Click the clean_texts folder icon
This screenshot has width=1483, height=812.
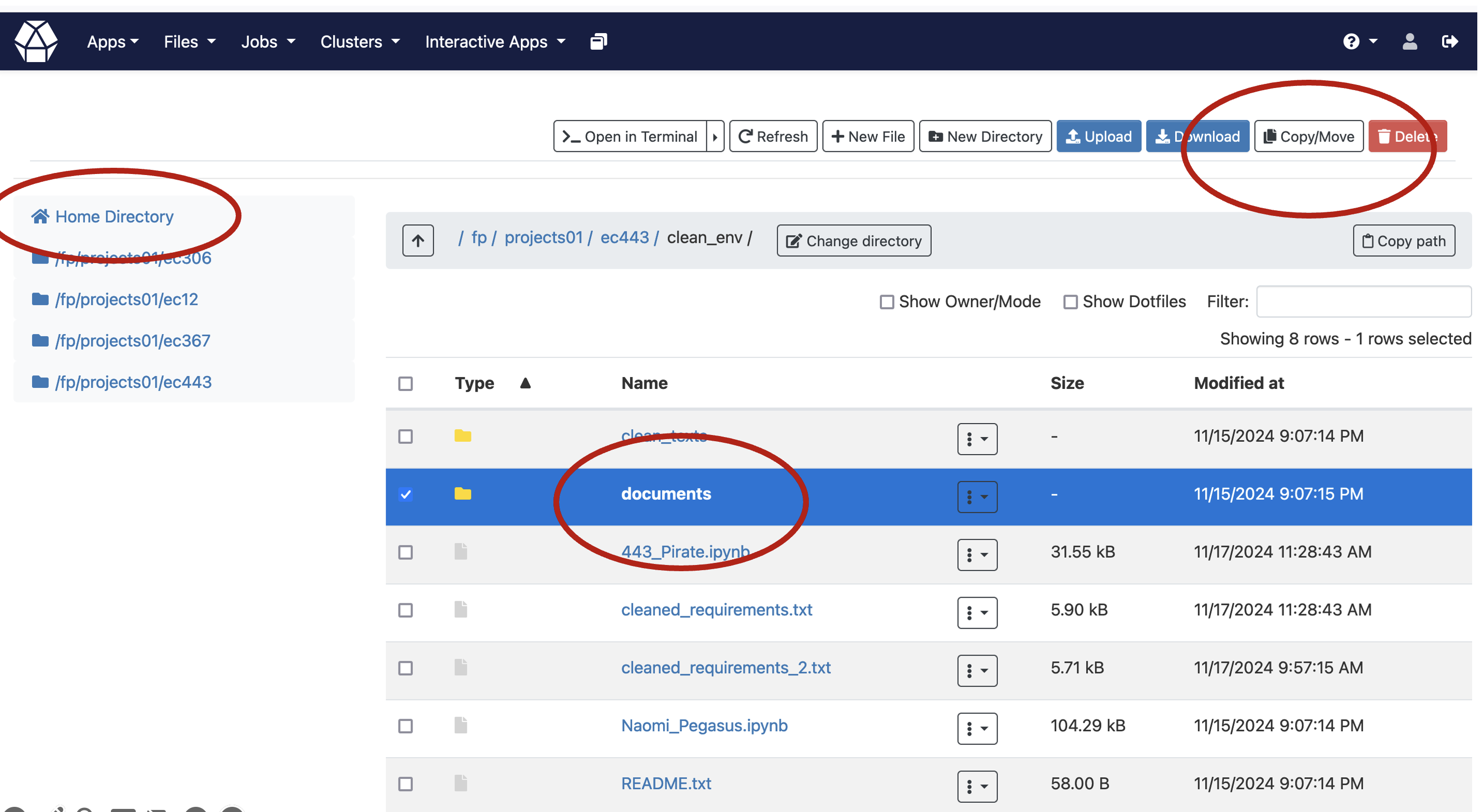pyautogui.click(x=462, y=436)
